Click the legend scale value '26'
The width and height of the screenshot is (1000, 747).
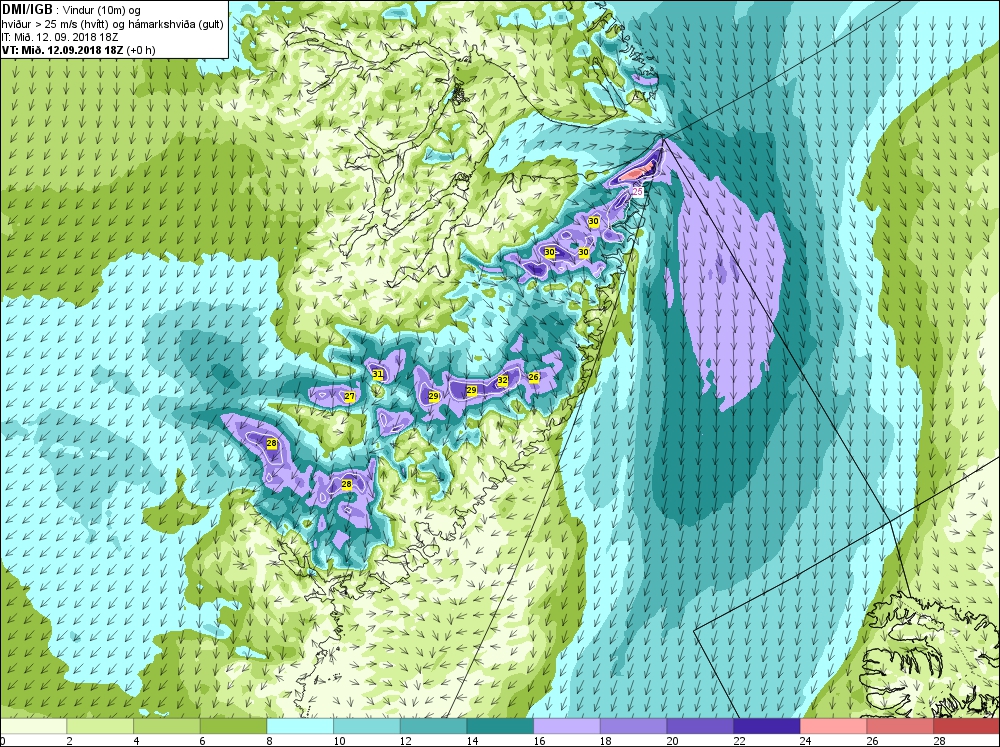872,741
